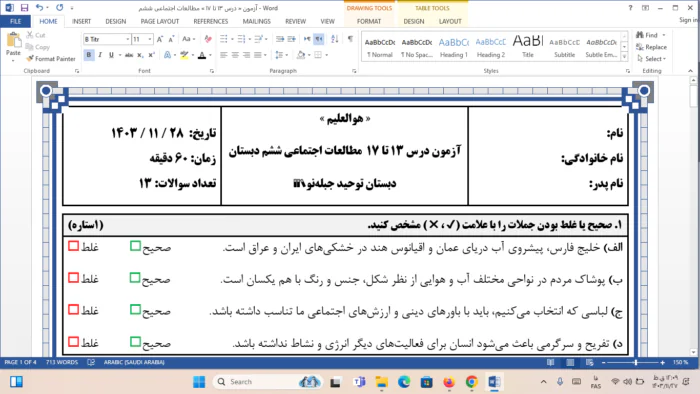Image resolution: width=700 pixels, height=394 pixels.
Task: Click the Find button
Action: point(647,35)
